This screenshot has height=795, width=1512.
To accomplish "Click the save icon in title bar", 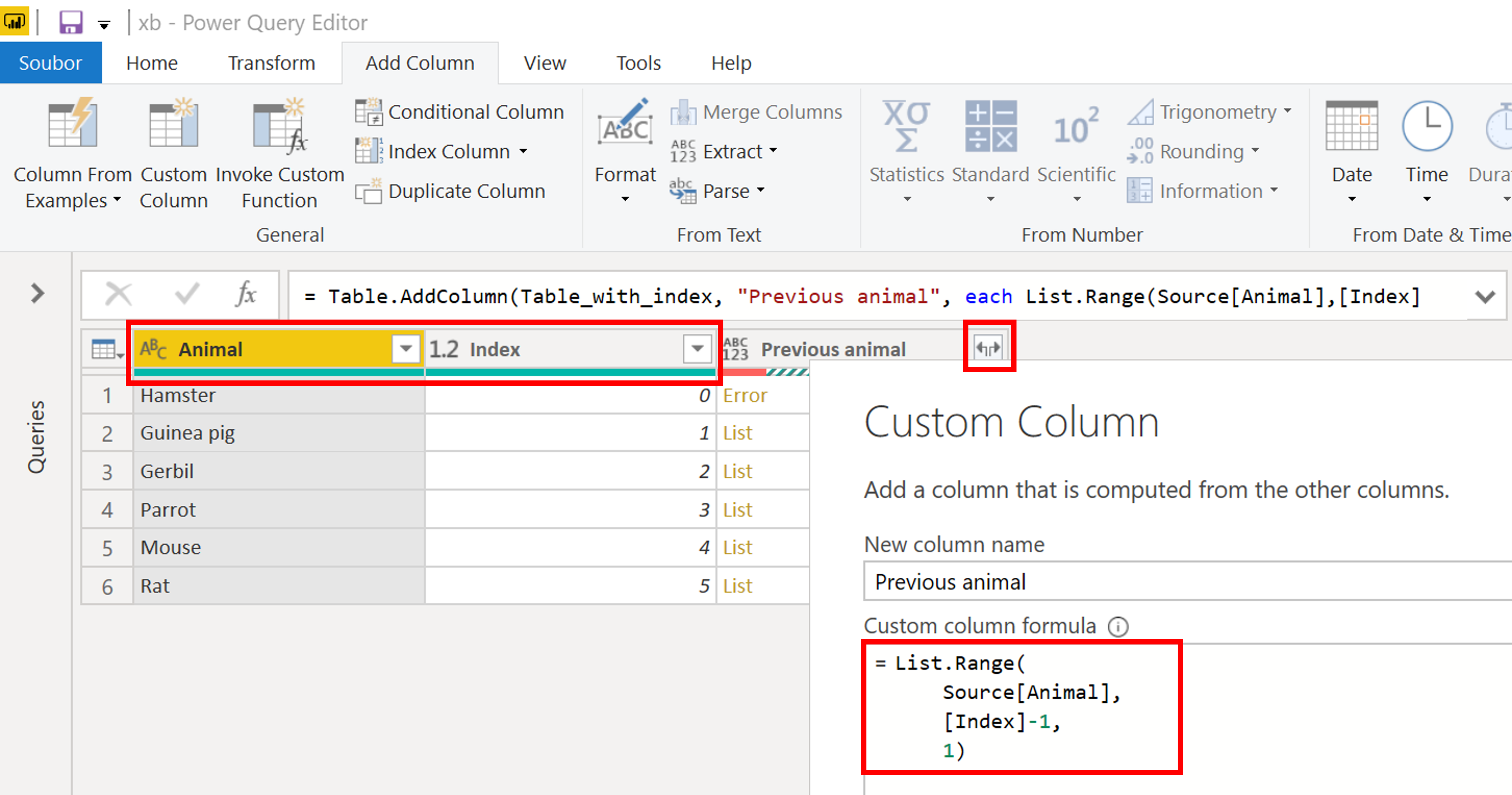I will (x=70, y=22).
